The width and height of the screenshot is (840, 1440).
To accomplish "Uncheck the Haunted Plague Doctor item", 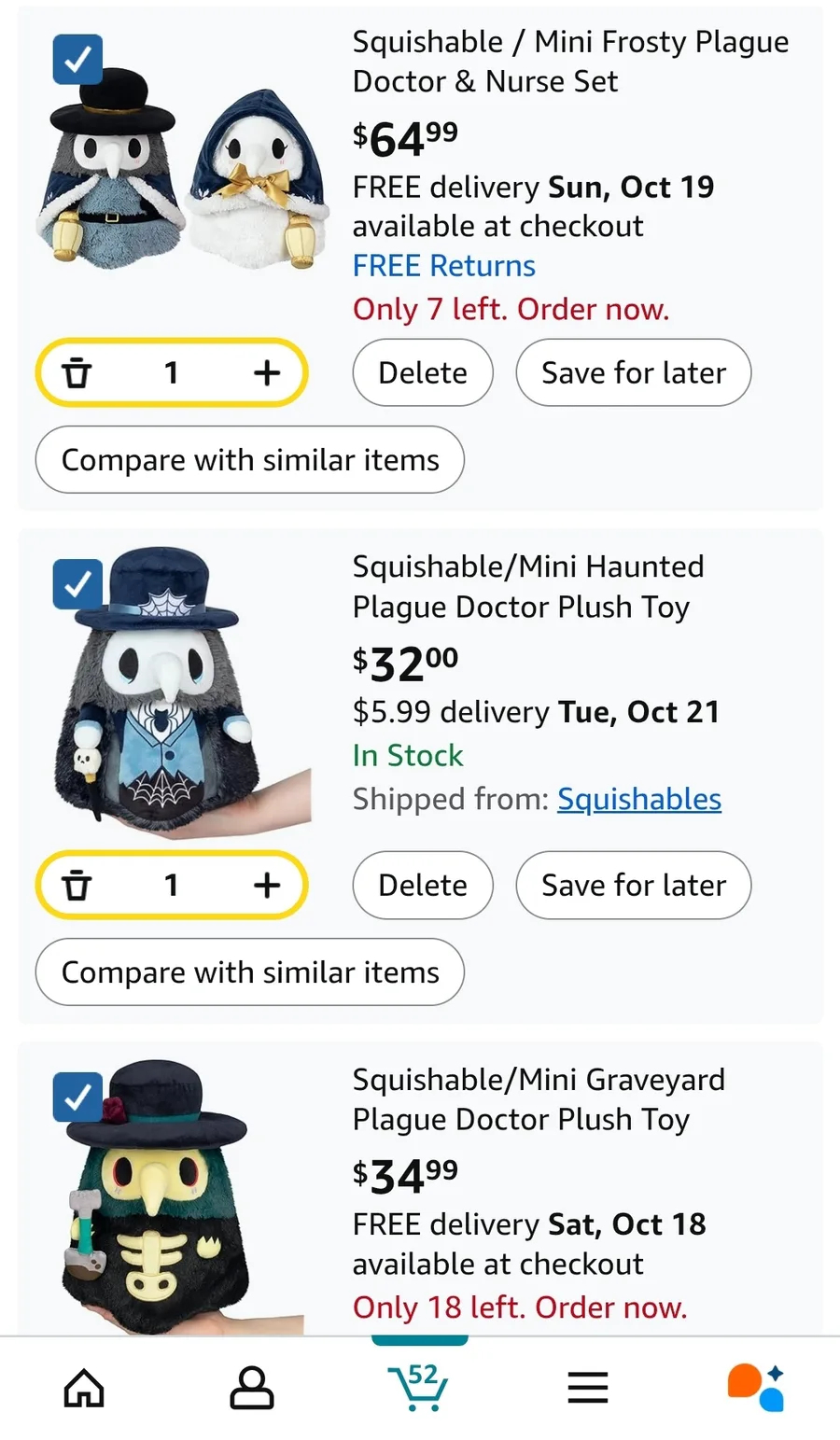I will pos(77,584).
